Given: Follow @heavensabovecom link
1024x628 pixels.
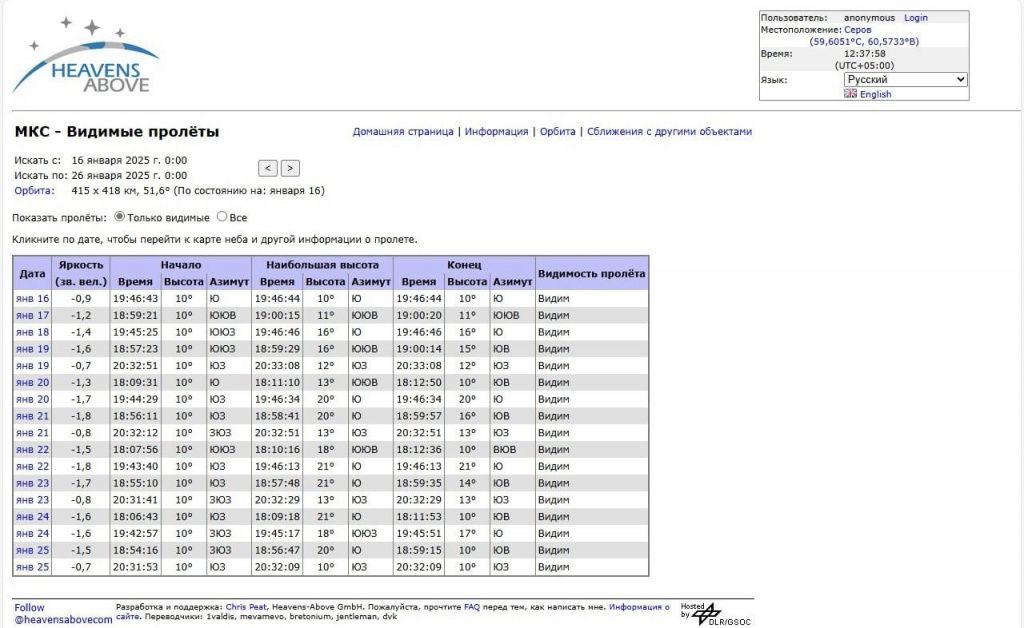Looking at the screenshot, I should point(62,620).
